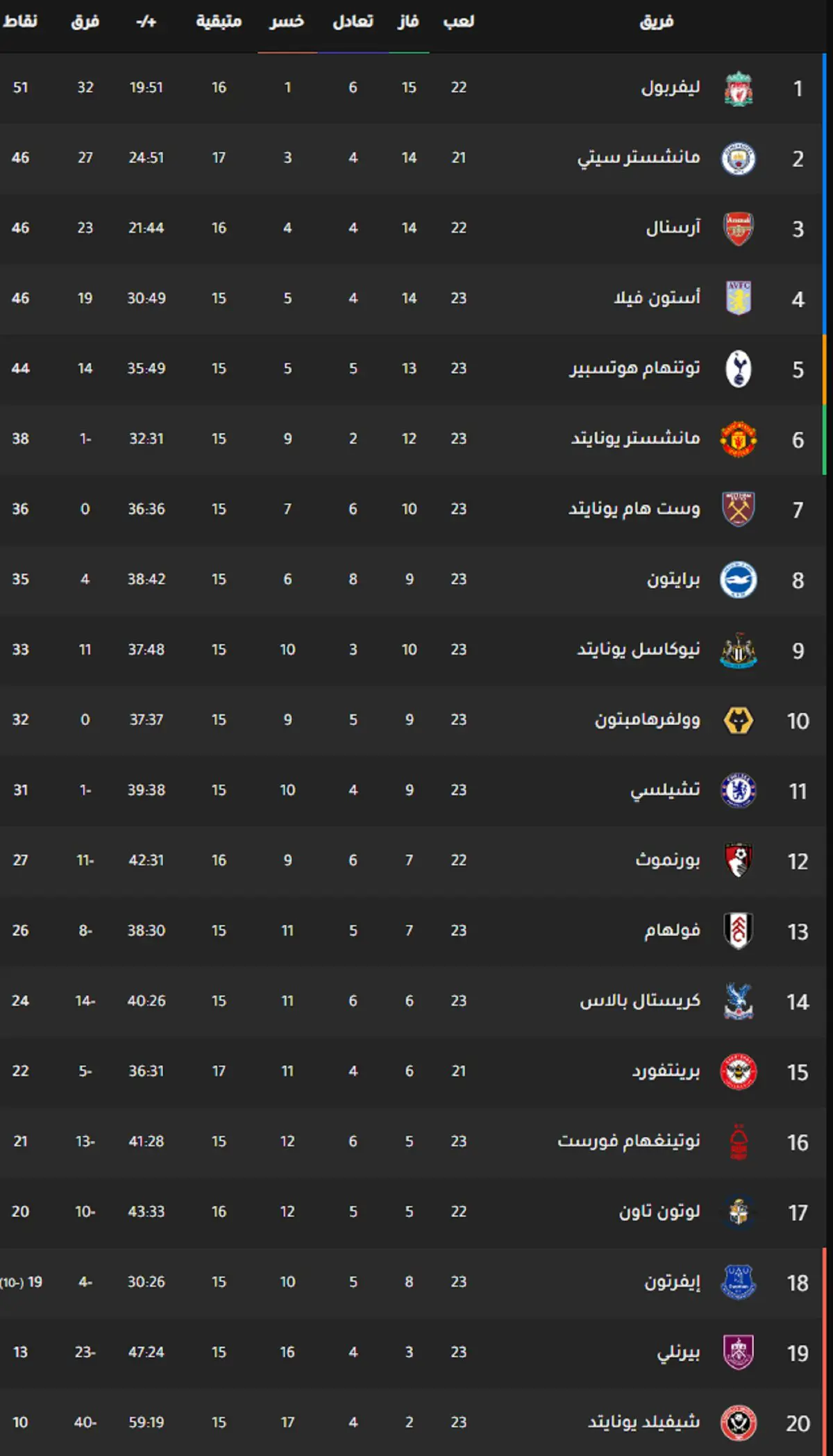Screen dimensions: 833x1456
Task: Sort by the فاز wins column header
Action: click(x=408, y=22)
